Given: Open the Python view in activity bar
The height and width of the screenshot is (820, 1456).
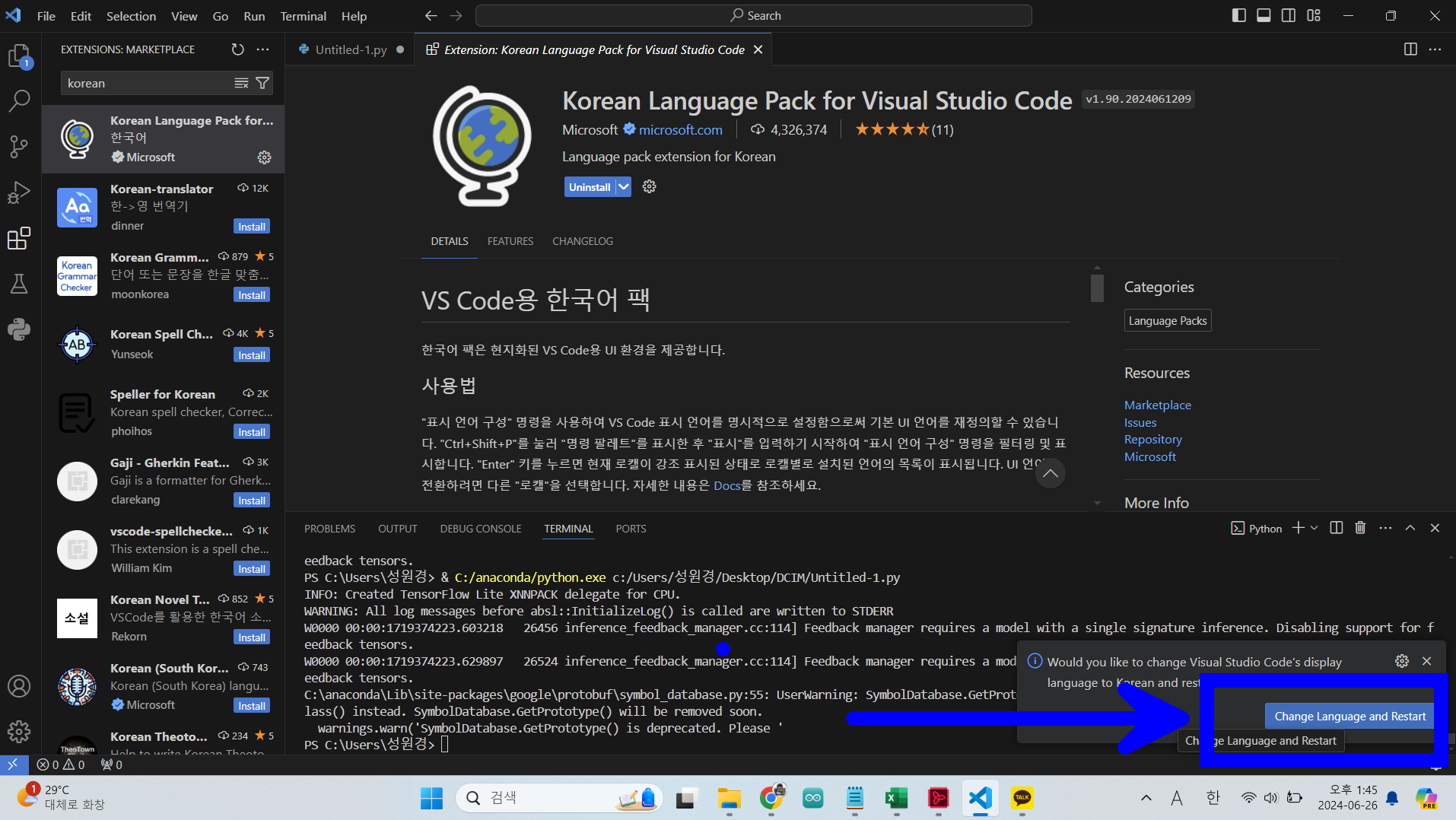Looking at the screenshot, I should tap(20, 329).
